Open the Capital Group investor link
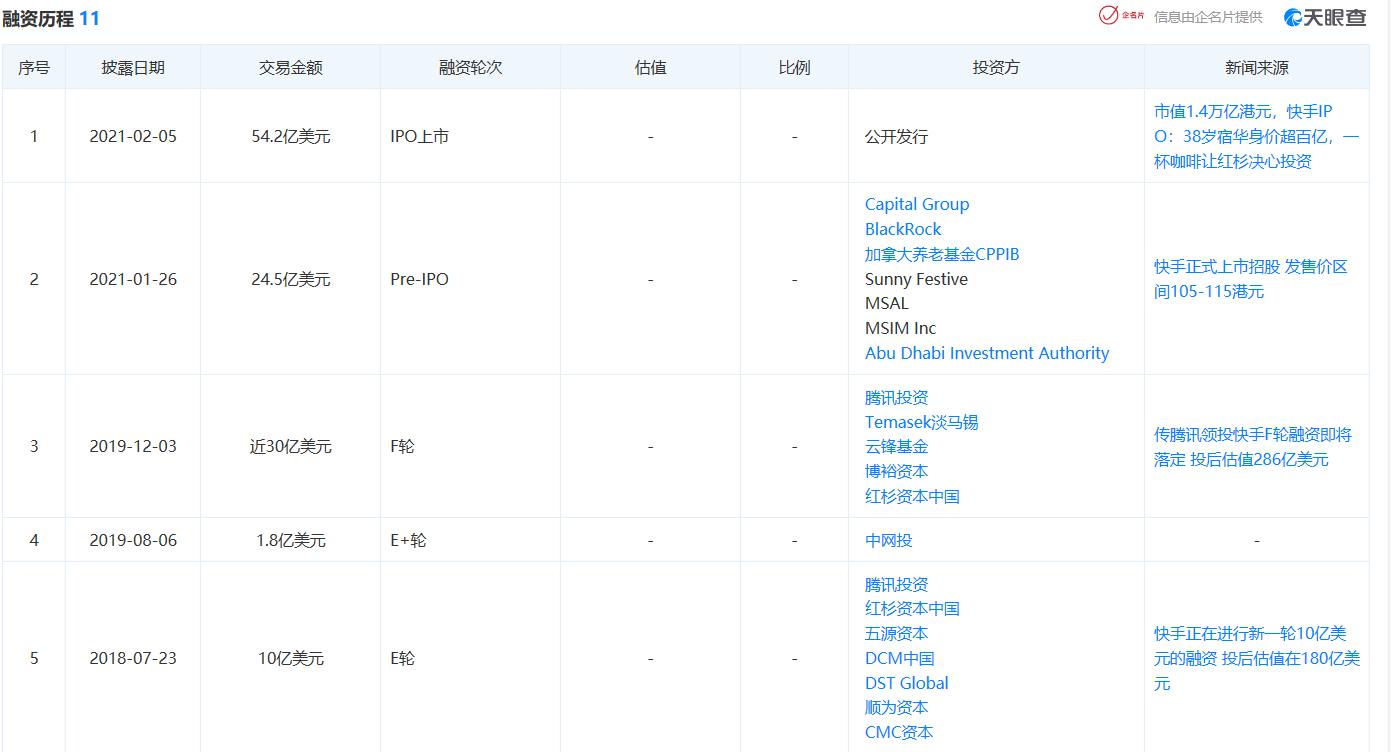 pos(917,204)
